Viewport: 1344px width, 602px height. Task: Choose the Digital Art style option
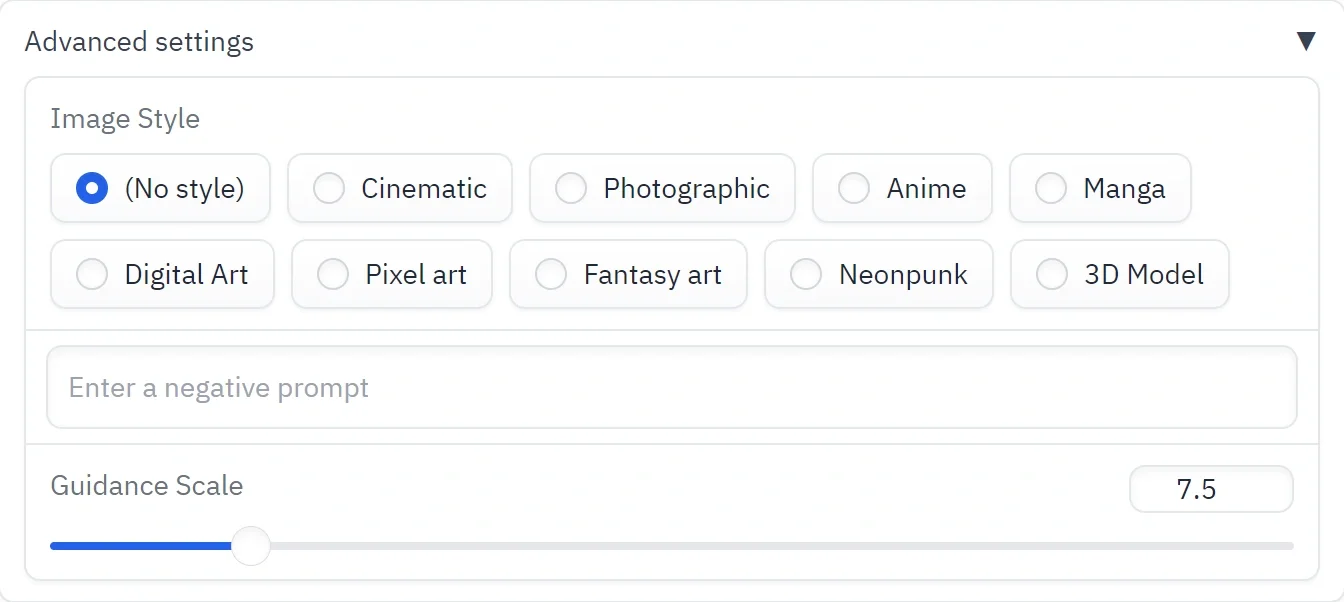[92, 274]
